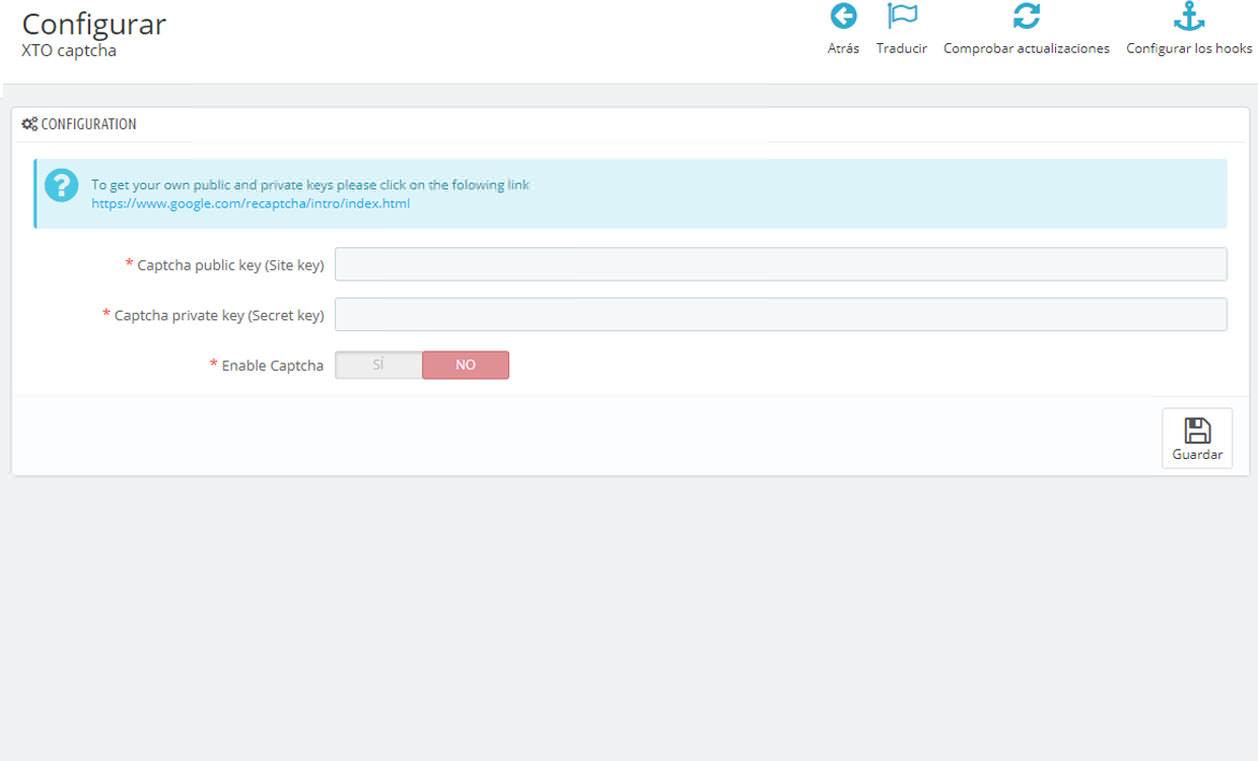This screenshot has height=761, width=1258.
Task: Click the Comprobar actualizaciones text label
Action: [x=1026, y=47]
